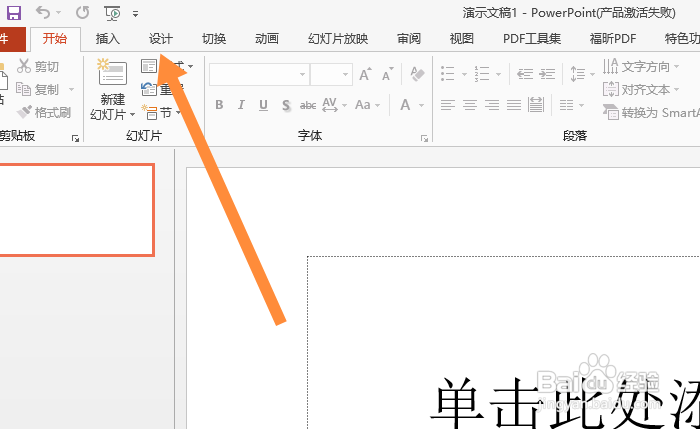Click the font name combo box
Viewport: 700px width, 429px height.
pos(259,75)
